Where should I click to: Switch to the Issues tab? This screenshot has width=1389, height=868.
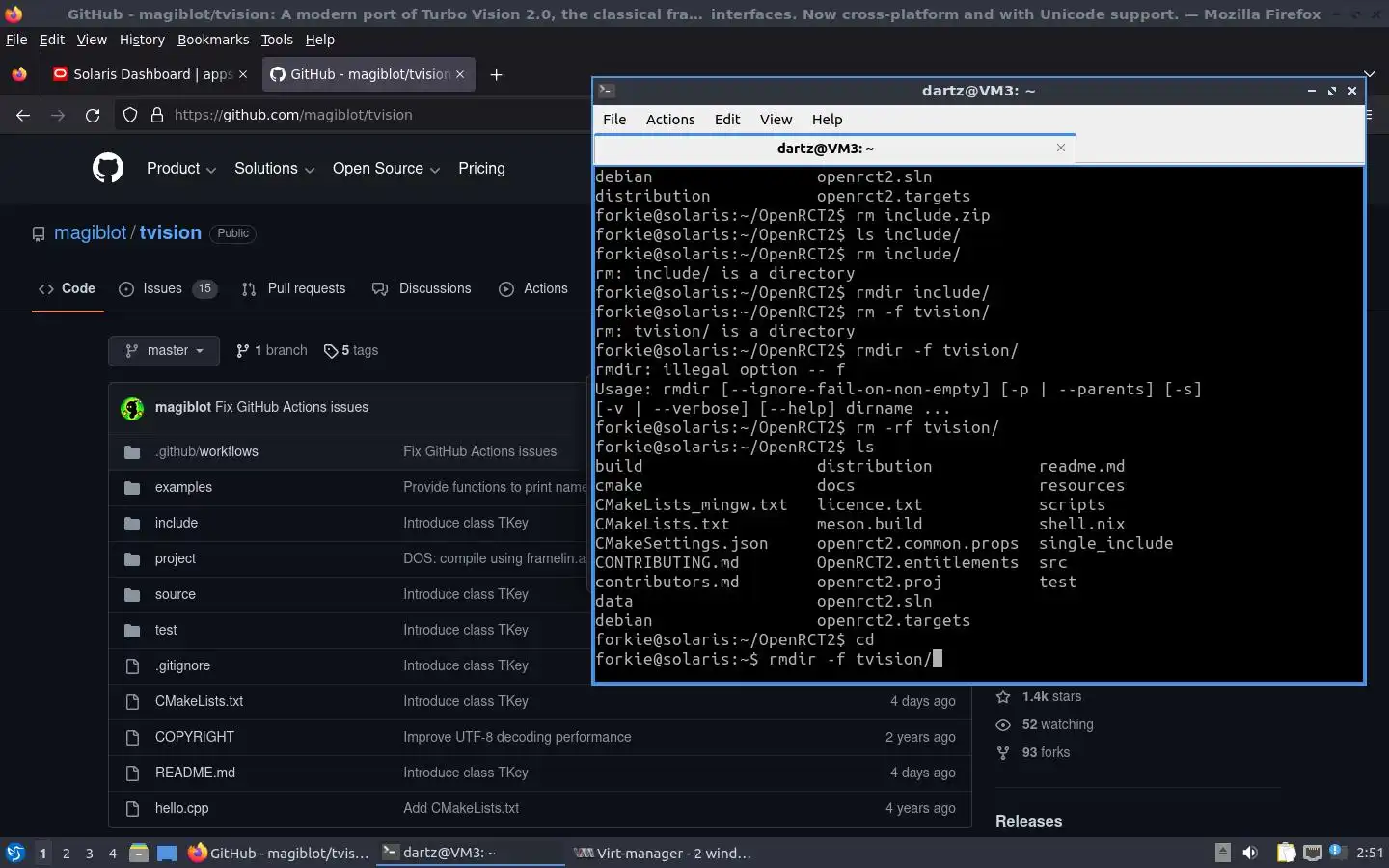pos(168,288)
